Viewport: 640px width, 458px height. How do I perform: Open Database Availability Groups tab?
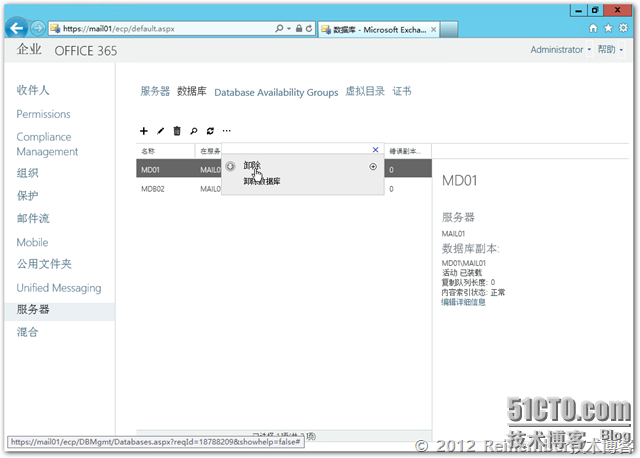coord(276,93)
